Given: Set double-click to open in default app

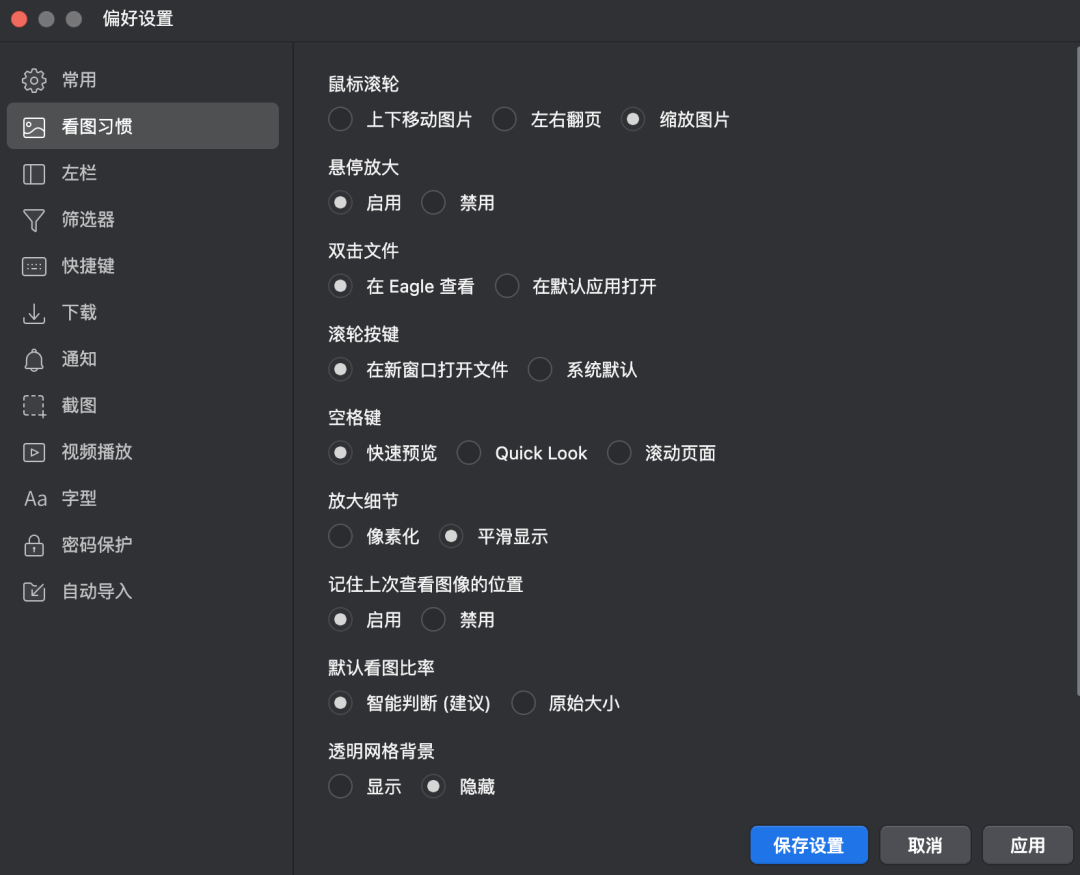Looking at the screenshot, I should (x=506, y=286).
